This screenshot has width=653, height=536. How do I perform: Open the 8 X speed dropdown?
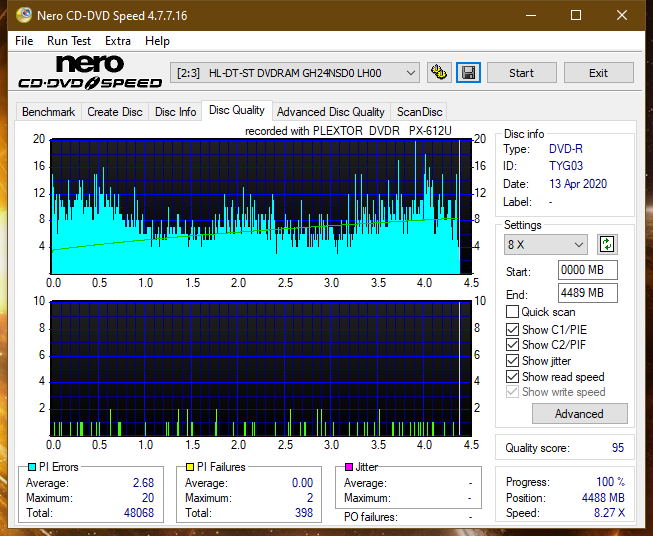pos(546,244)
